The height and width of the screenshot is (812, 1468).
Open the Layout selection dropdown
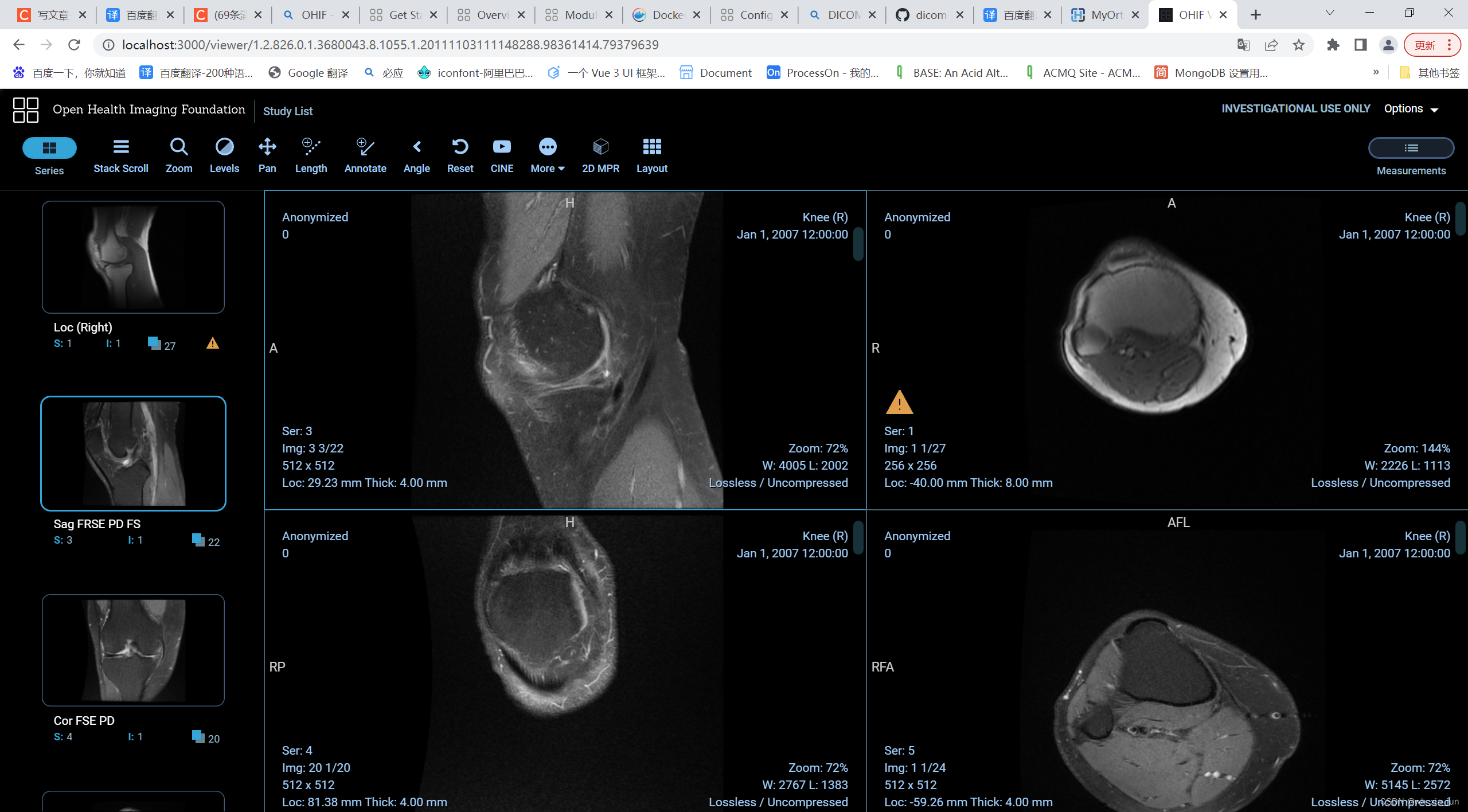651,154
